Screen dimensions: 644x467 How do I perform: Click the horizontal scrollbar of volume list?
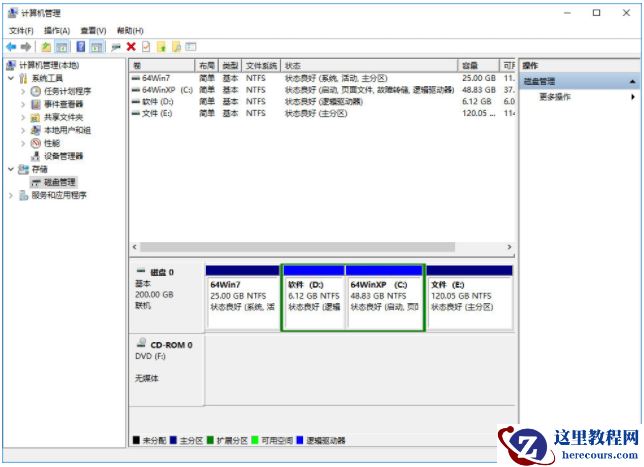tap(297, 247)
